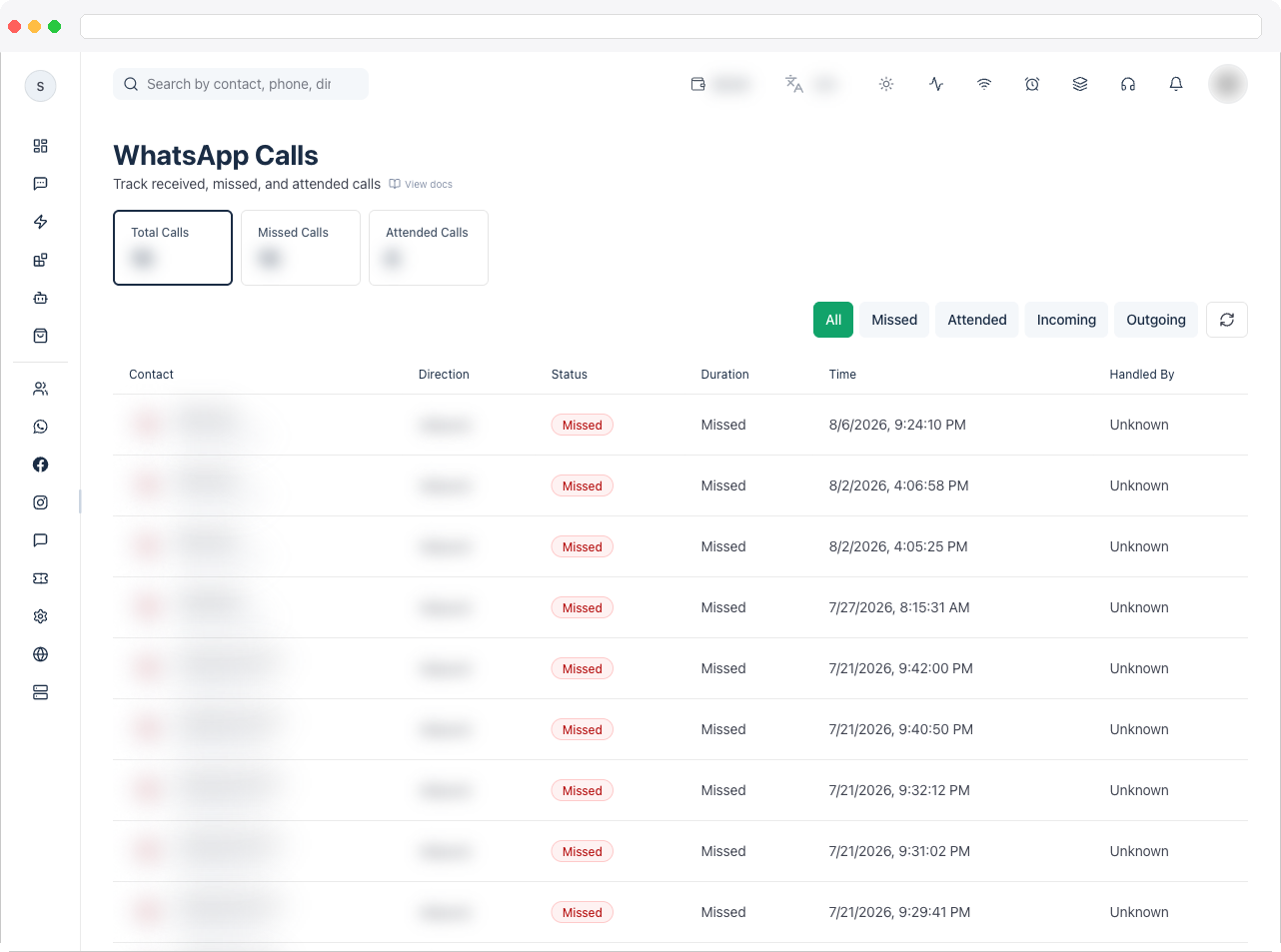This screenshot has width=1281, height=952.
Task: Open the ticket icon in sidebar
Action: [40, 578]
